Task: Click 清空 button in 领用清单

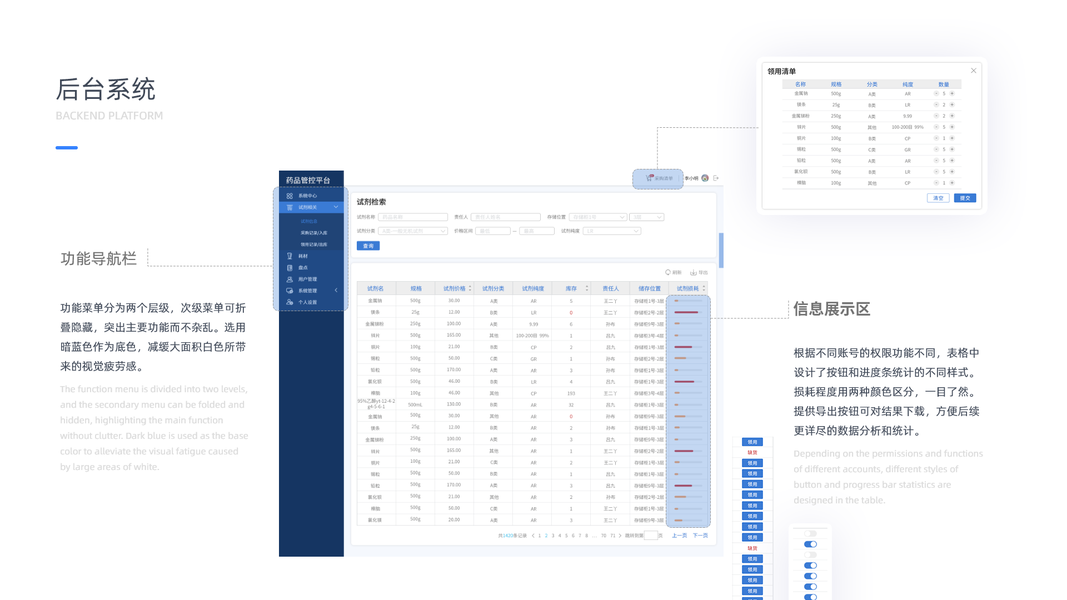Action: click(x=938, y=198)
